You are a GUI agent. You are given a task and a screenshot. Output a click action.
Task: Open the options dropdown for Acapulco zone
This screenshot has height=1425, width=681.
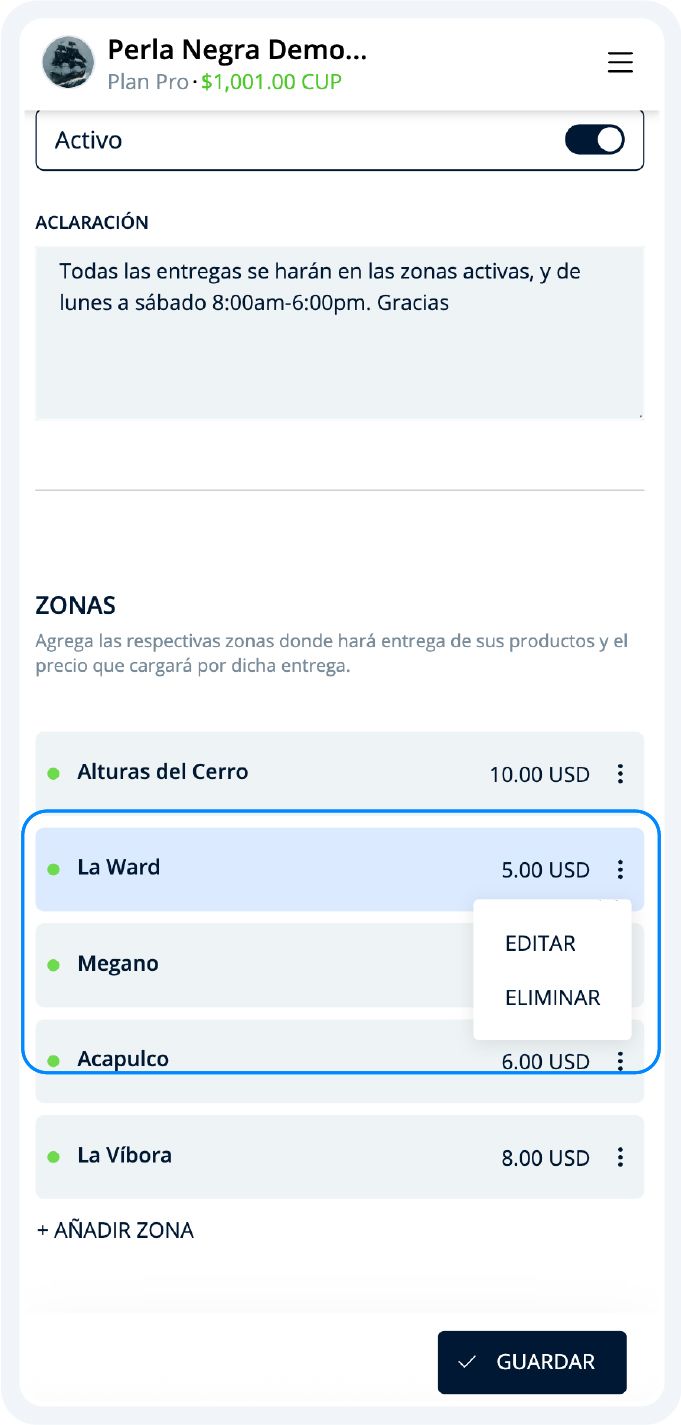(620, 1061)
